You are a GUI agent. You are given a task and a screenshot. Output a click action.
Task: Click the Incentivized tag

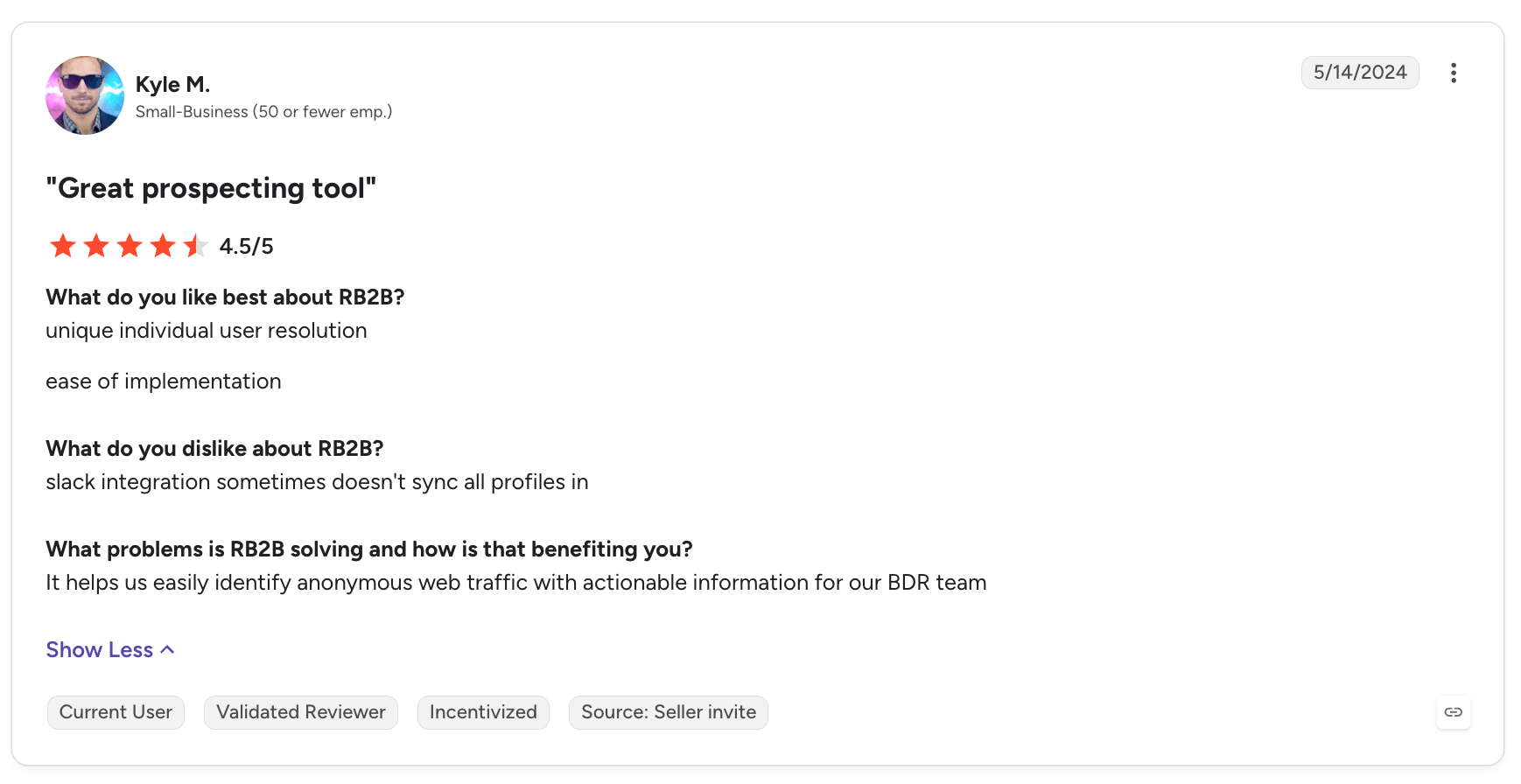coord(483,712)
